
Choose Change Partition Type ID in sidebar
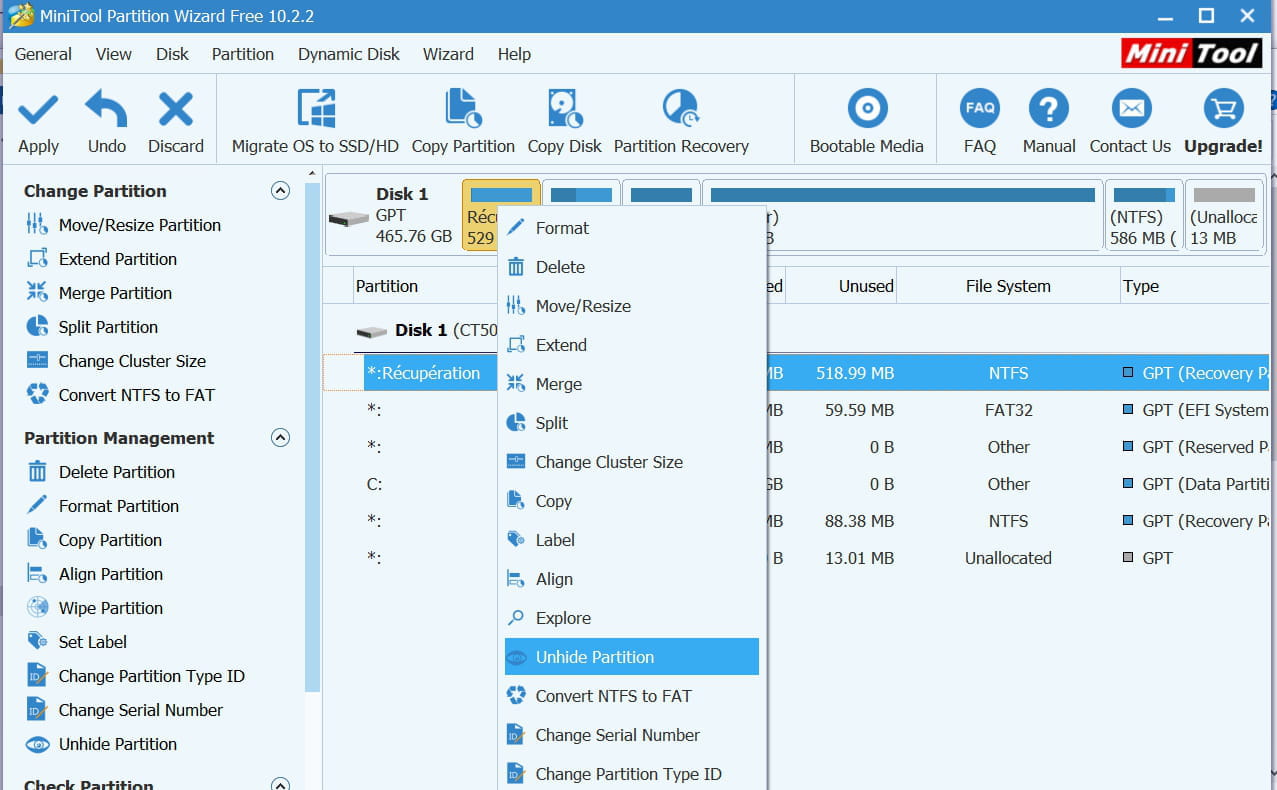tap(151, 676)
